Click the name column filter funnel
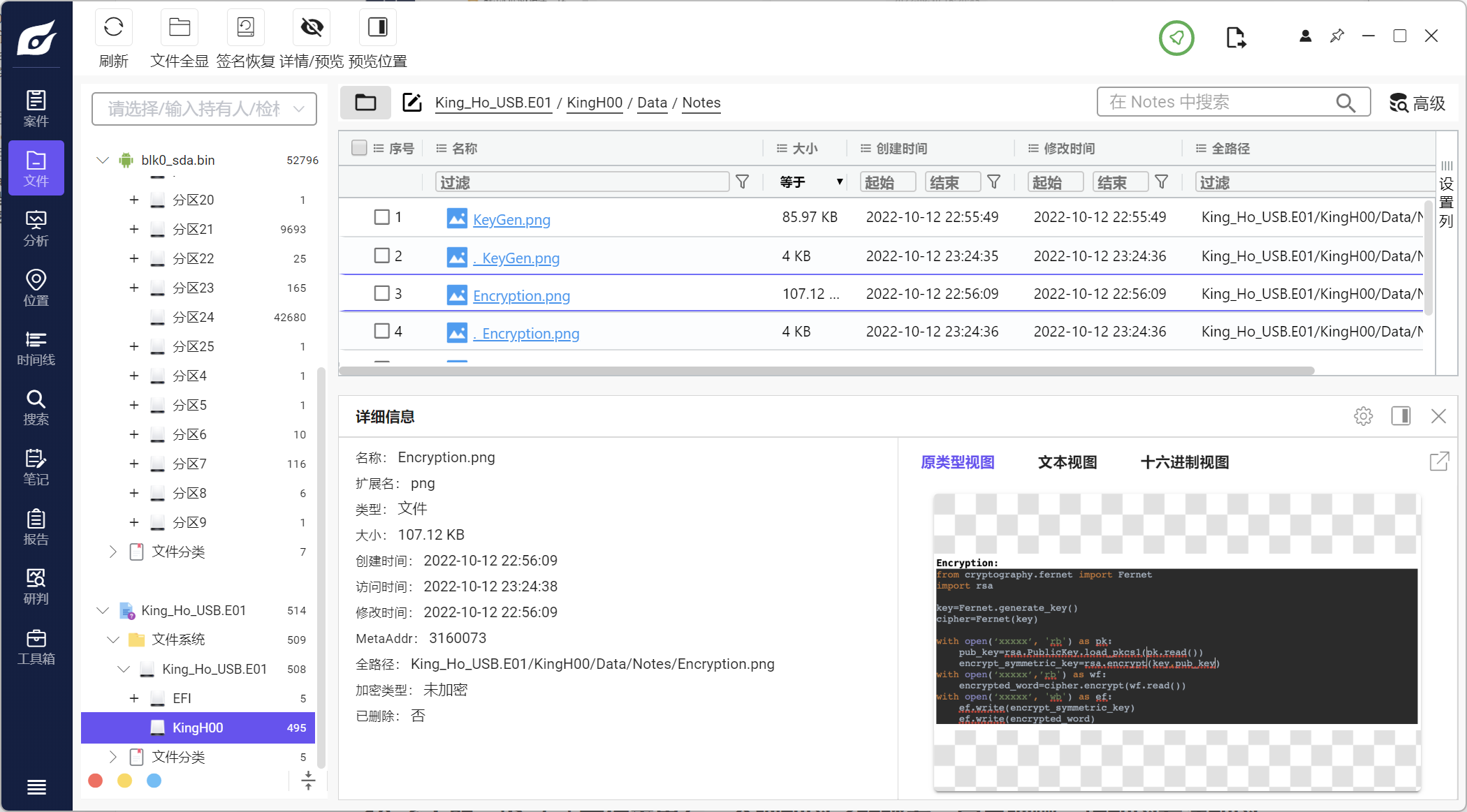The width and height of the screenshot is (1467, 812). click(x=743, y=182)
